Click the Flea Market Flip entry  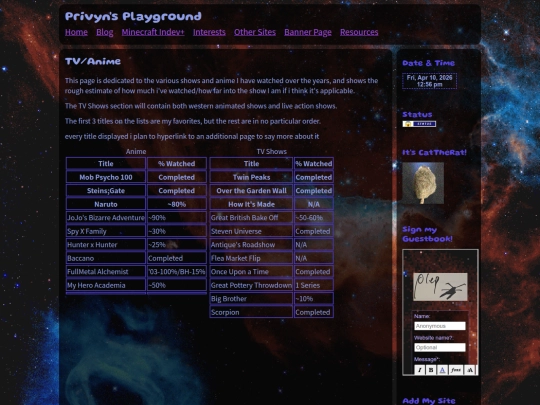pyautogui.click(x=251, y=258)
